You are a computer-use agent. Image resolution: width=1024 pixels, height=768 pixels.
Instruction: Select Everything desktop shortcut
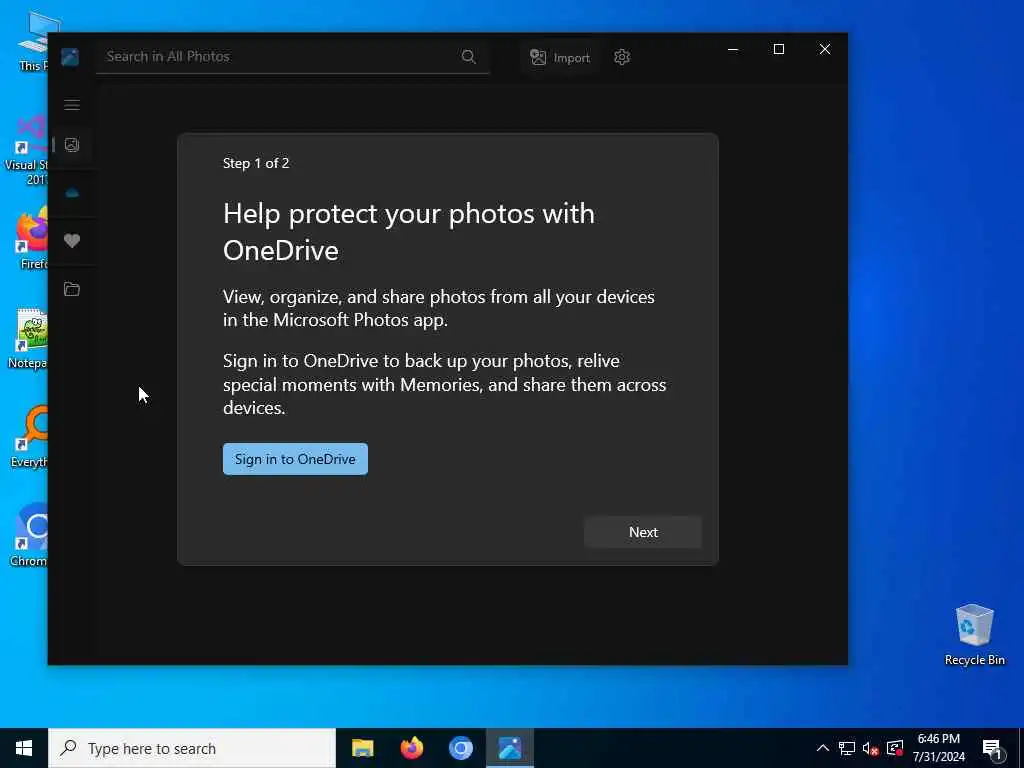click(x=28, y=438)
